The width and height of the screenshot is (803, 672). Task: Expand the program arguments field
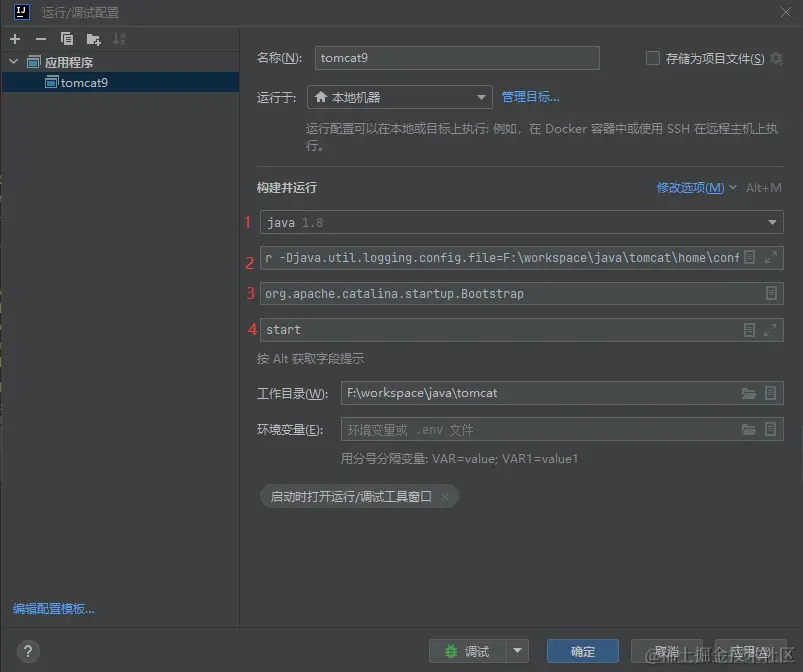[x=770, y=330]
